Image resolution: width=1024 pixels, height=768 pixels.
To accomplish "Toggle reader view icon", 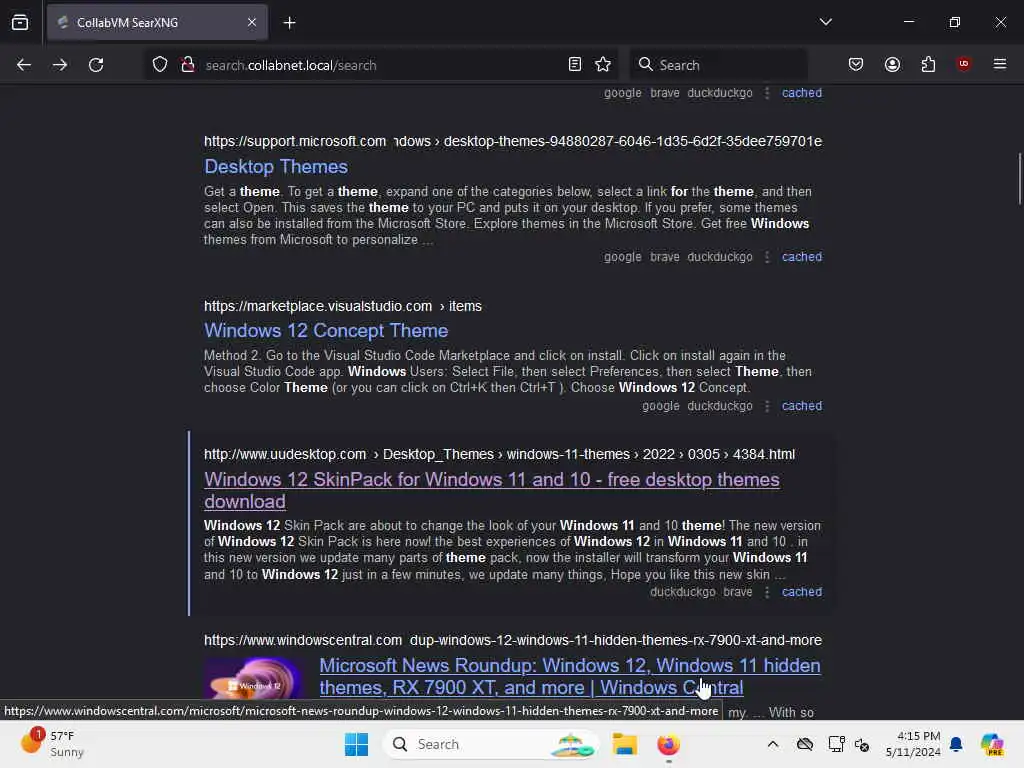I will click(x=575, y=65).
